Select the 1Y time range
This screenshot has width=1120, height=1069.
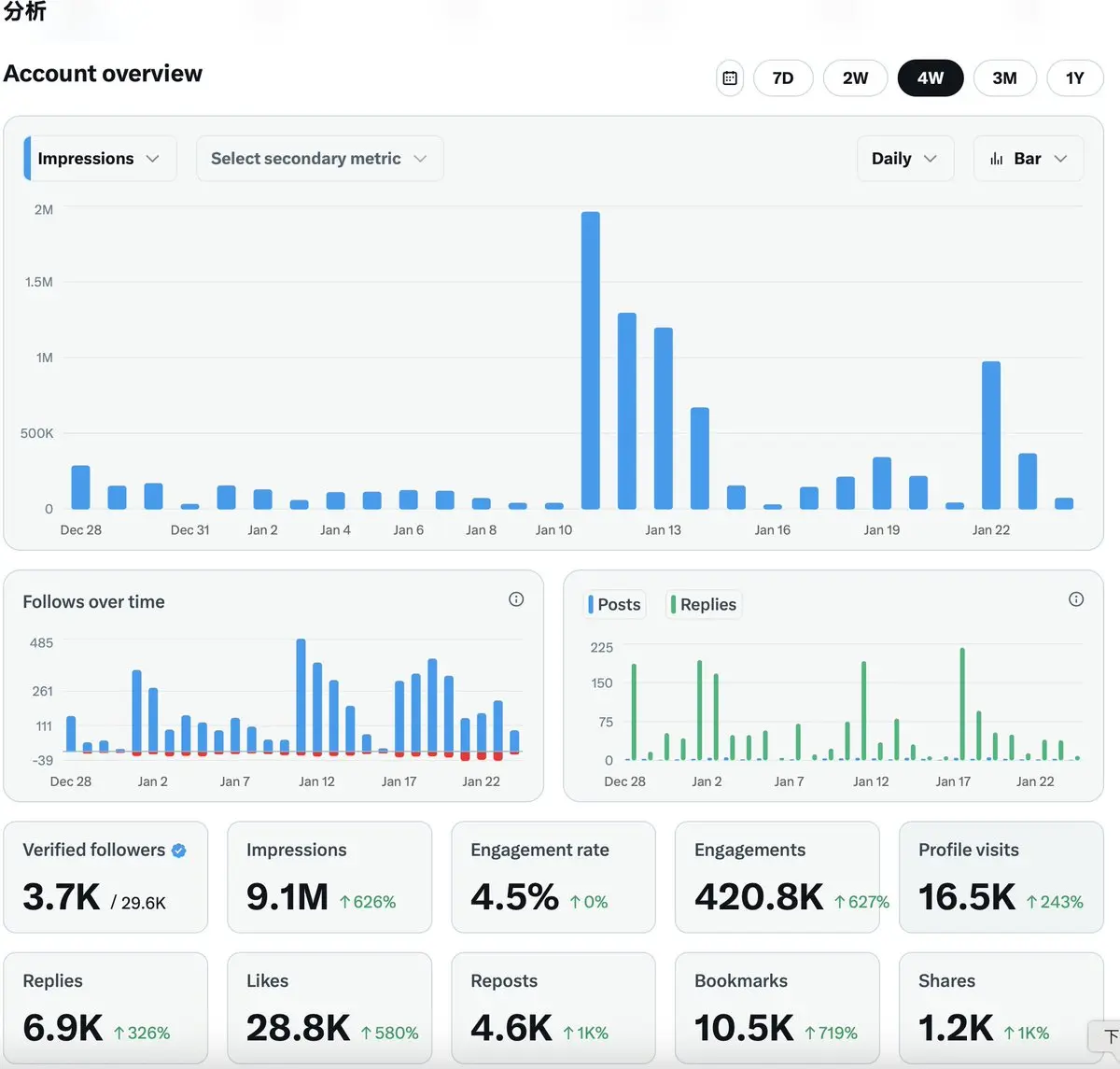coord(1075,78)
